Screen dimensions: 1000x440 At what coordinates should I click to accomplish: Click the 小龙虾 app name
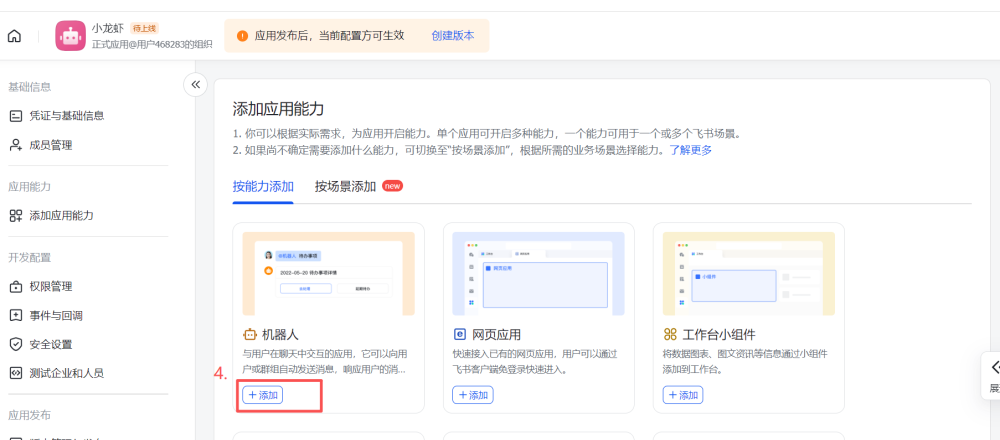(x=108, y=28)
